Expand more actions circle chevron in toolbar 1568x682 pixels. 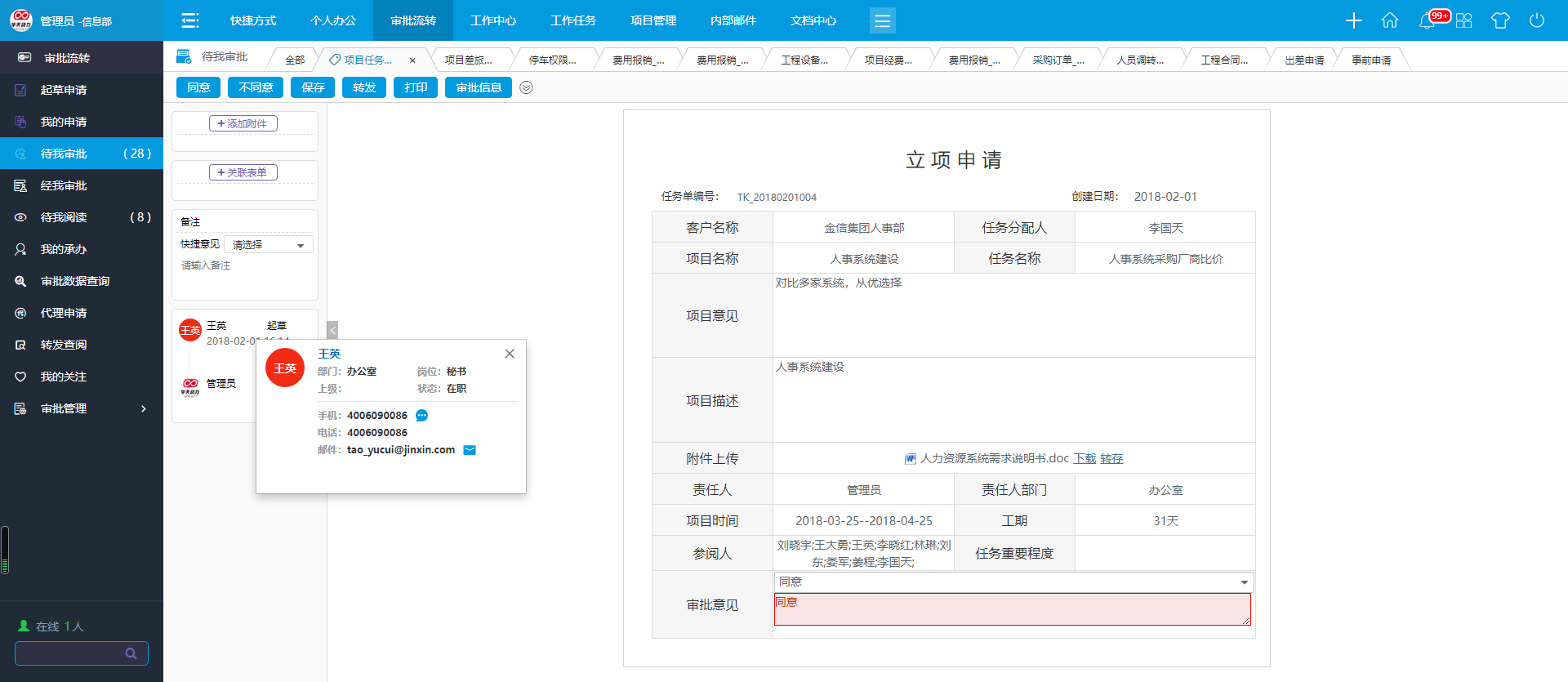(x=526, y=87)
